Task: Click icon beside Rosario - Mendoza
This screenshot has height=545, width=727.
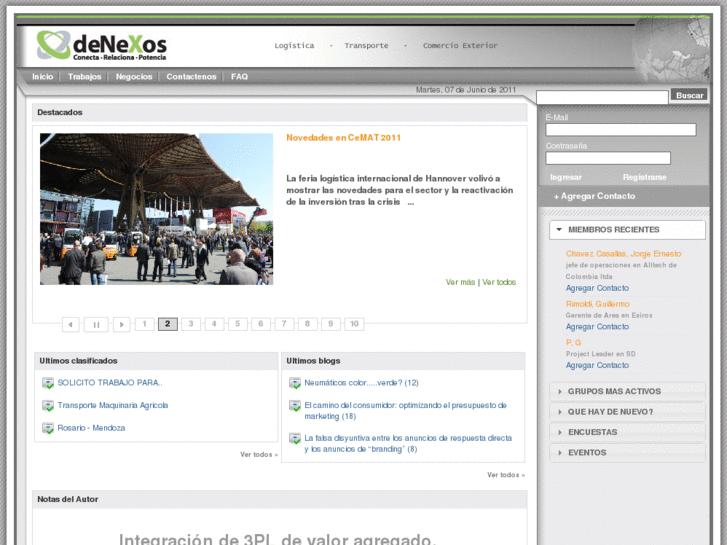Action: pos(48,428)
